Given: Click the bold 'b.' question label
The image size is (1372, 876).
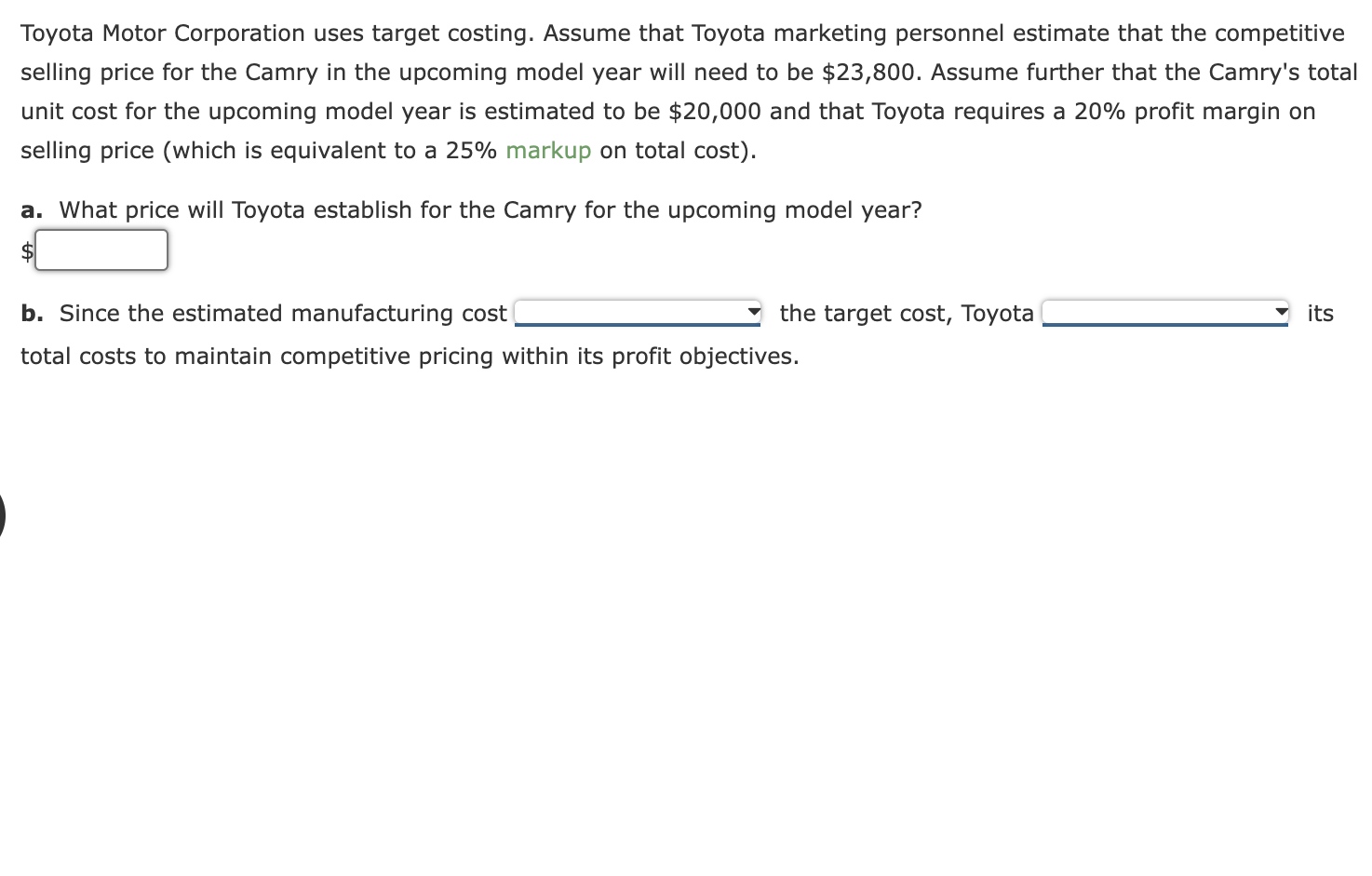Looking at the screenshot, I should [x=32, y=314].
